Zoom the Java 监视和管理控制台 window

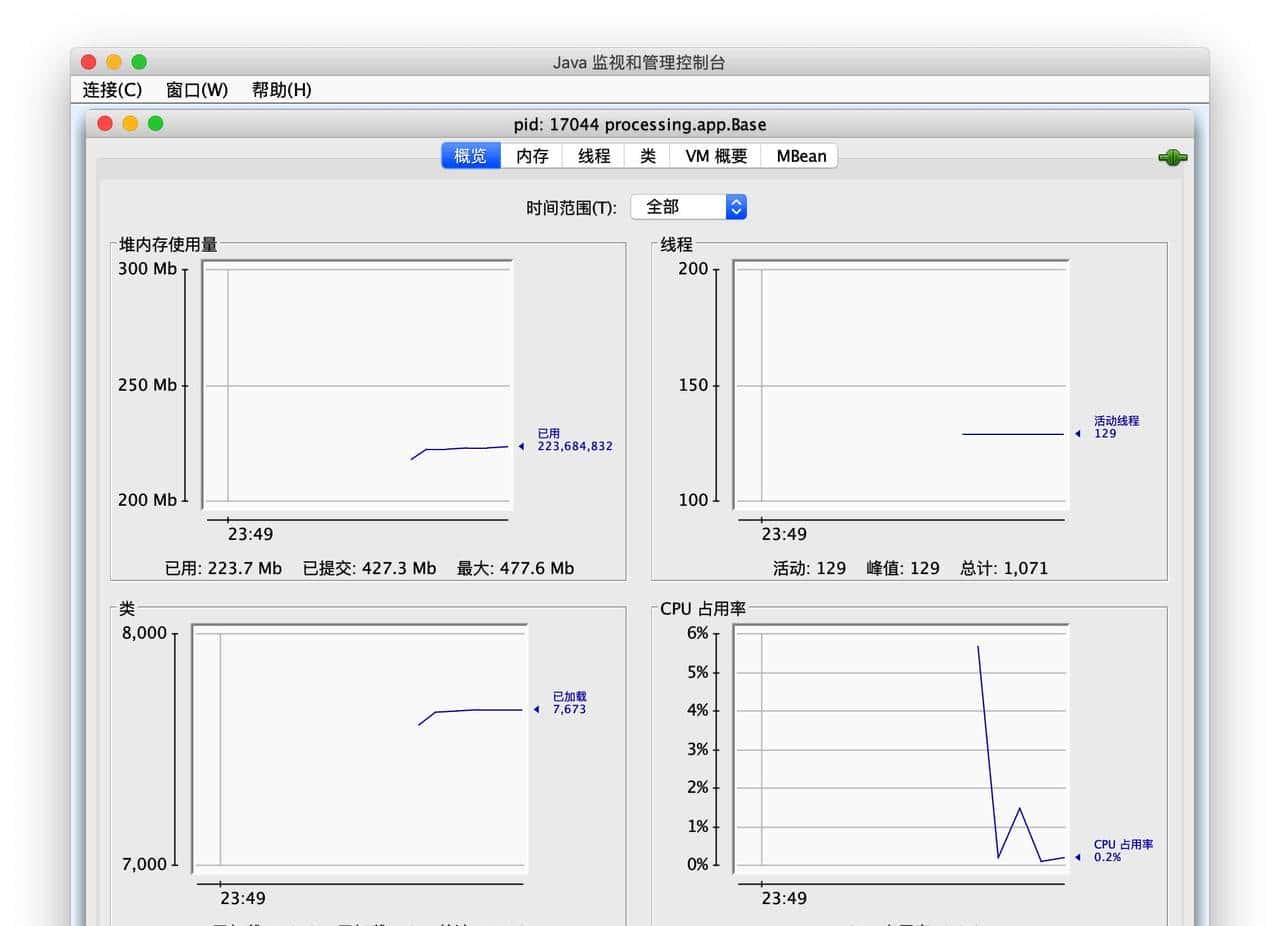(139, 62)
